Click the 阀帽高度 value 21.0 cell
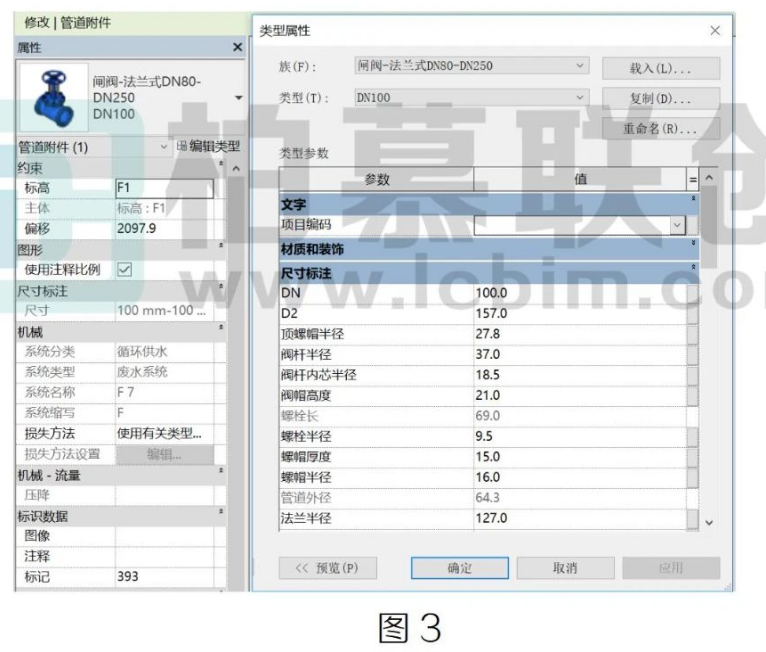 pos(580,396)
